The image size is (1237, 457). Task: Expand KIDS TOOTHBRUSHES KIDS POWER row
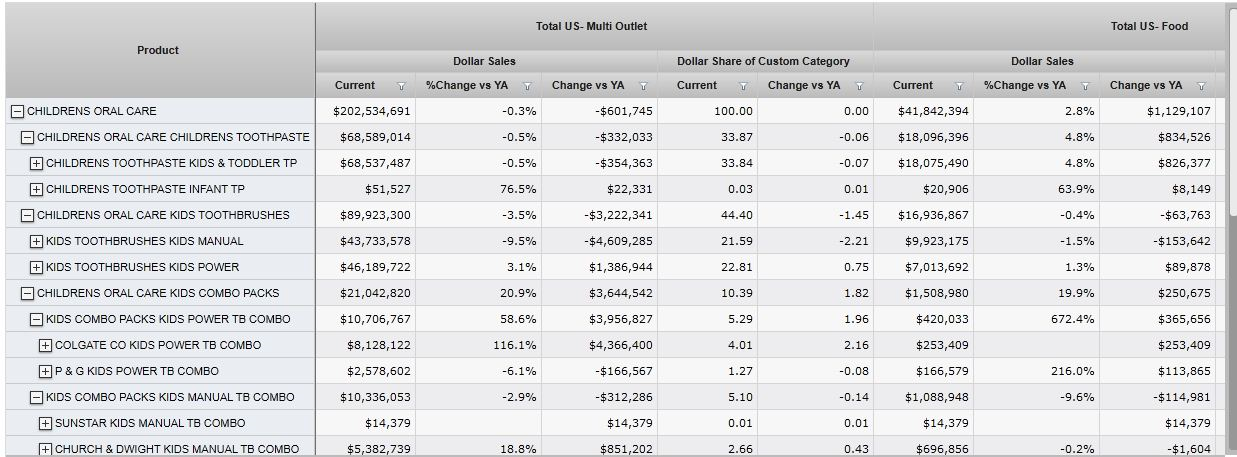coord(37,268)
